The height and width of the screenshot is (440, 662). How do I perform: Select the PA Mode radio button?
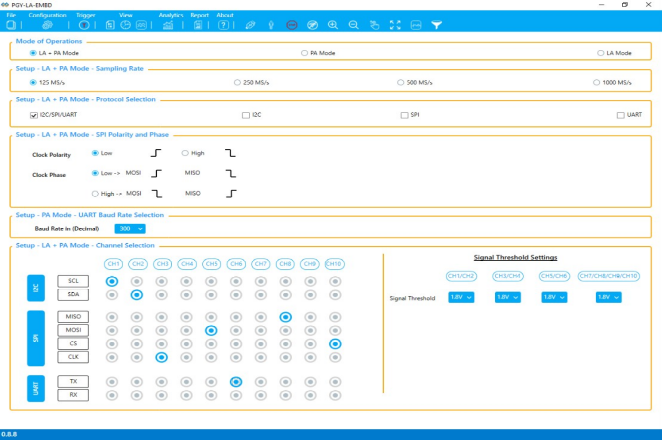click(304, 52)
